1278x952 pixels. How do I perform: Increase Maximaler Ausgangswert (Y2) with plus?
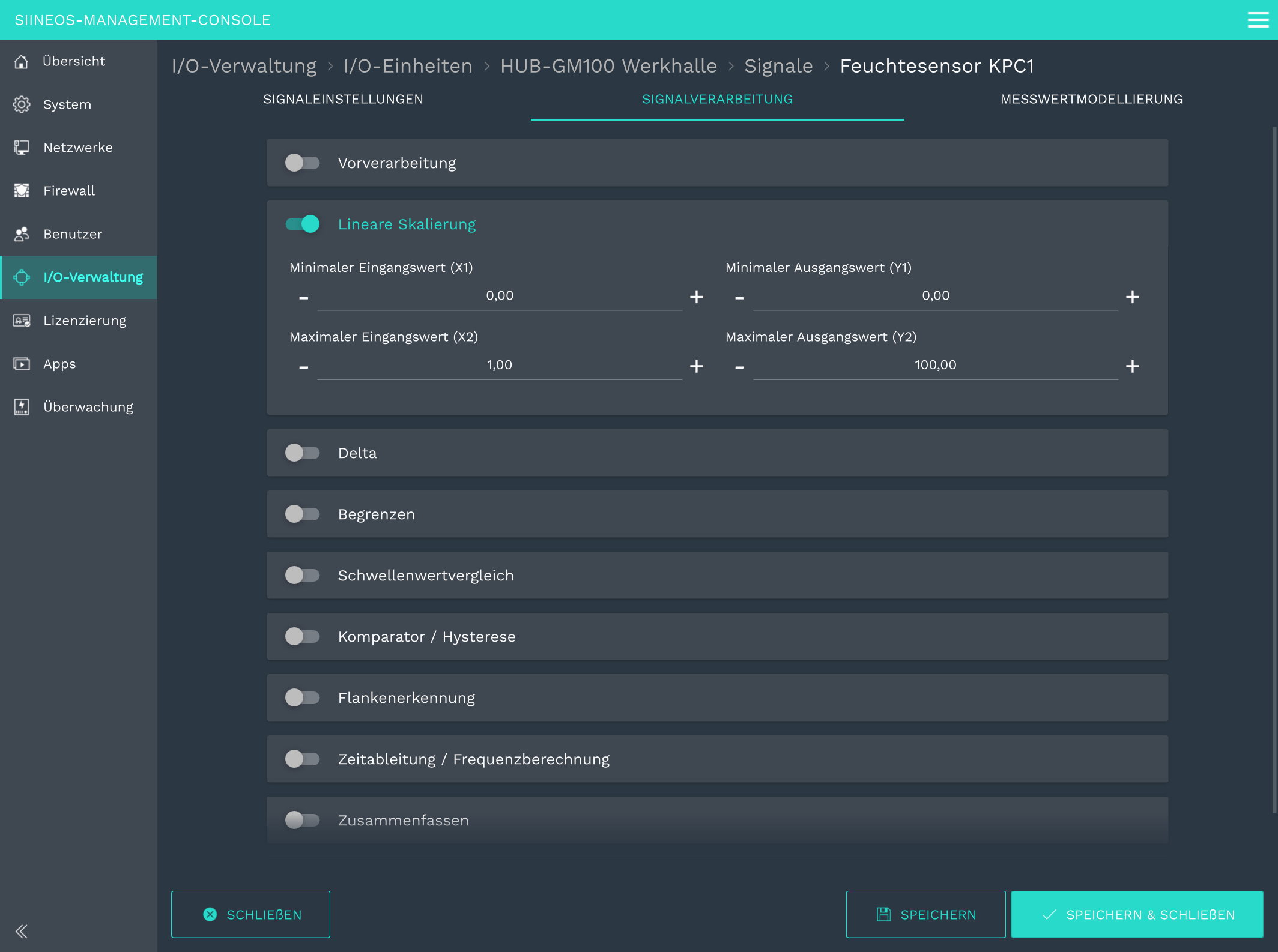tap(1133, 366)
